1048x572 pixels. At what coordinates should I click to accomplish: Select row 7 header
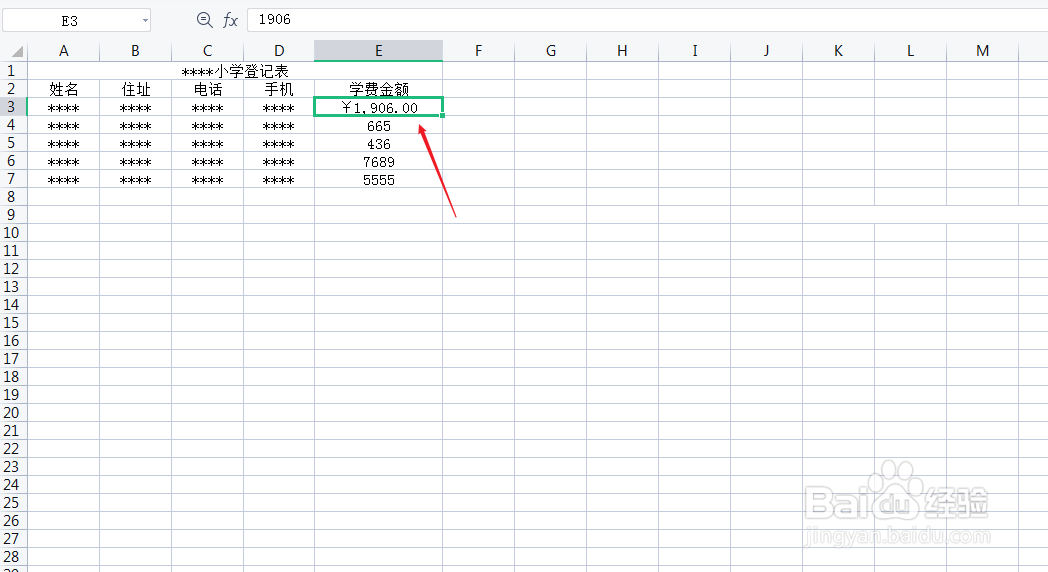(11, 178)
